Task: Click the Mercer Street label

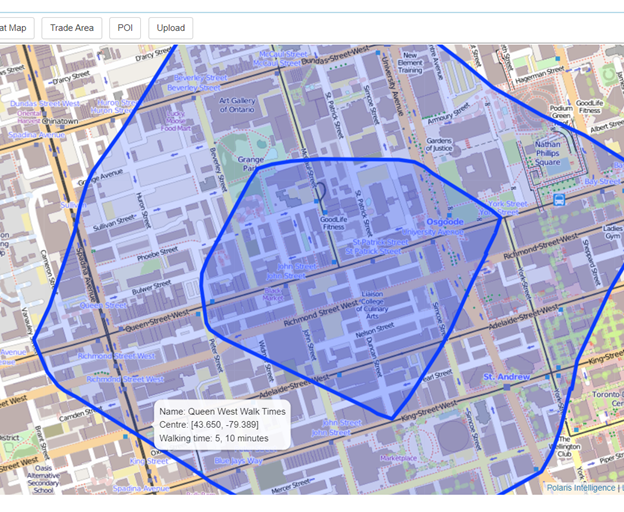Action: coord(291,487)
